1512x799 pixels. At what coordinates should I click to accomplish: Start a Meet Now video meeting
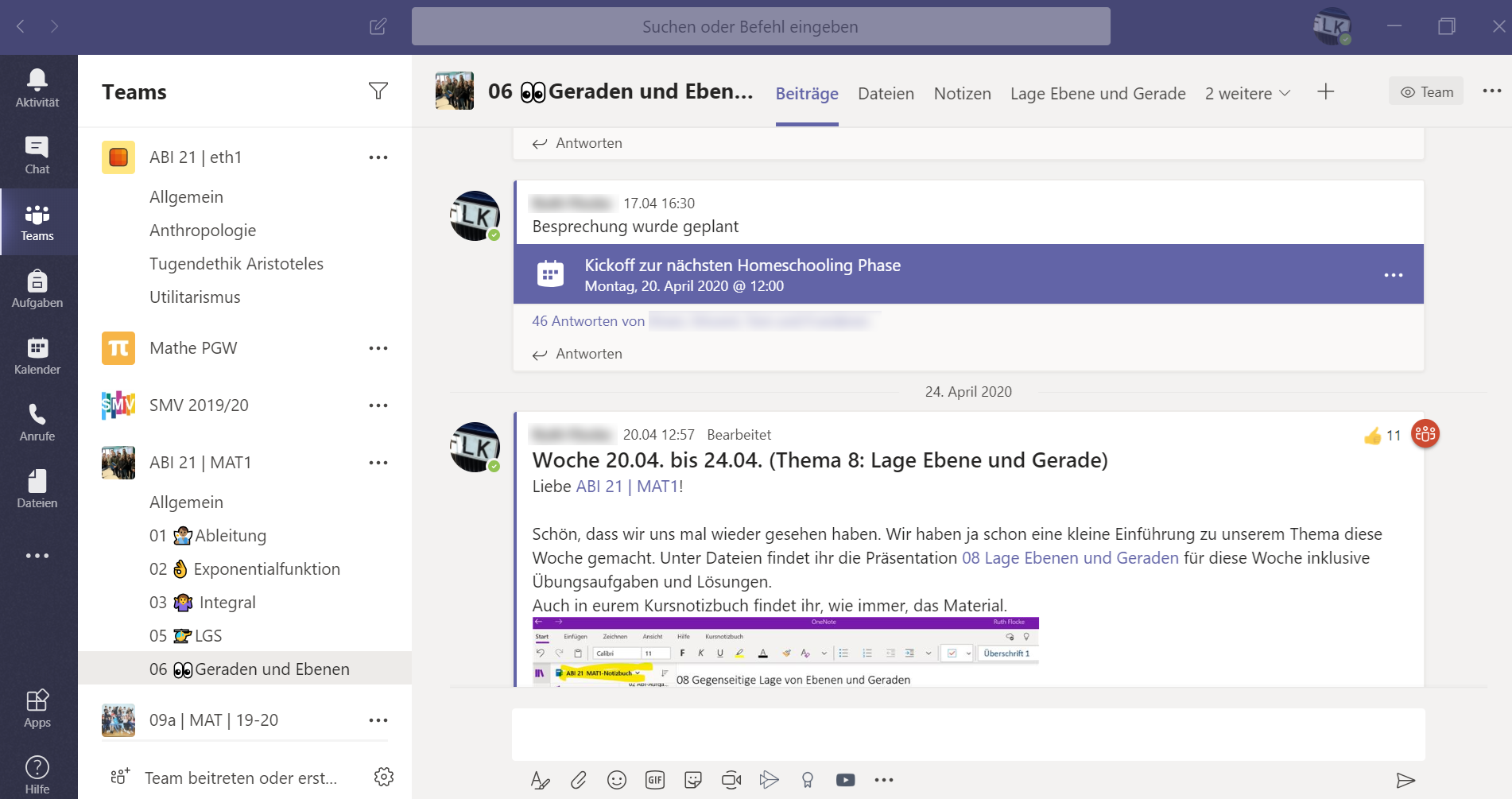pyautogui.click(x=731, y=780)
